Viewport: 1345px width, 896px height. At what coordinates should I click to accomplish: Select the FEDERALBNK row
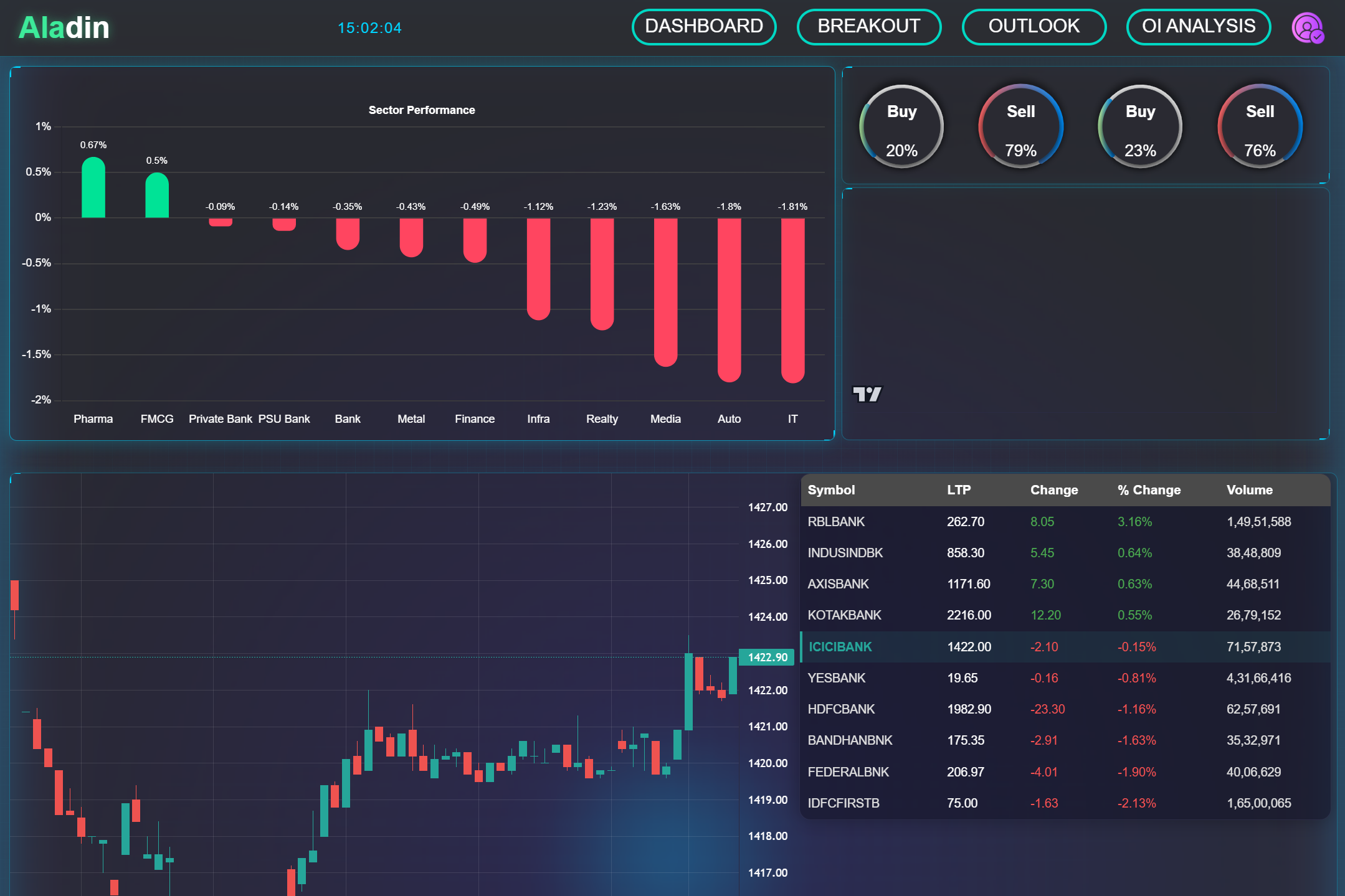click(1065, 772)
